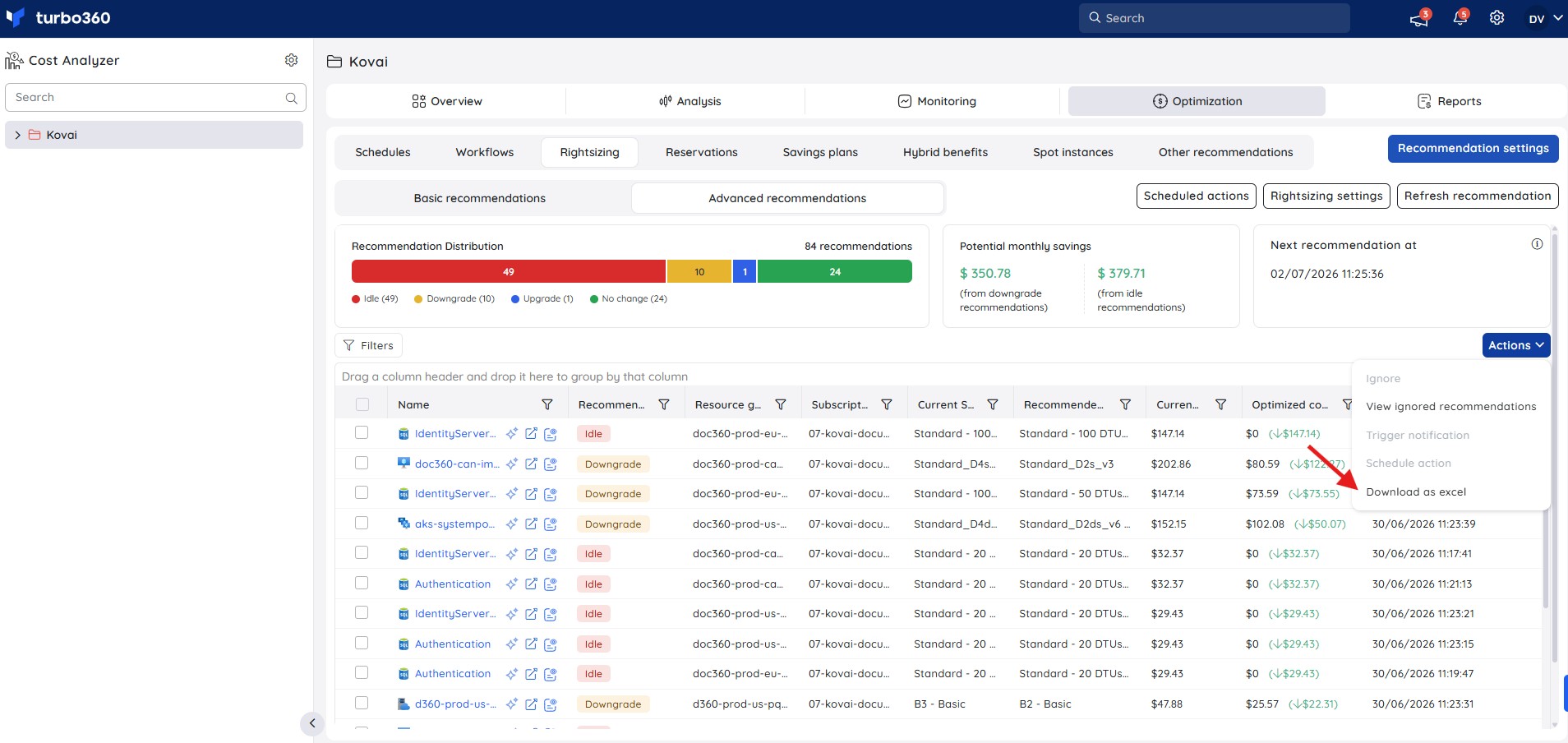Viewport: 1568px width, 743px height.
Task: Filter the Current cost column
Action: tap(1221, 404)
